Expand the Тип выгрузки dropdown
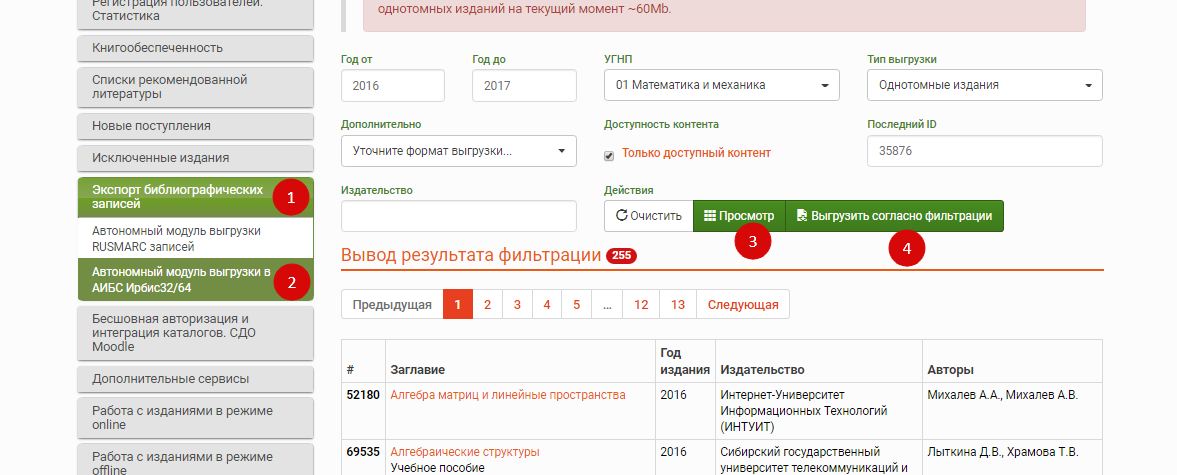Screen dimensions: 1177x475 [x=984, y=86]
